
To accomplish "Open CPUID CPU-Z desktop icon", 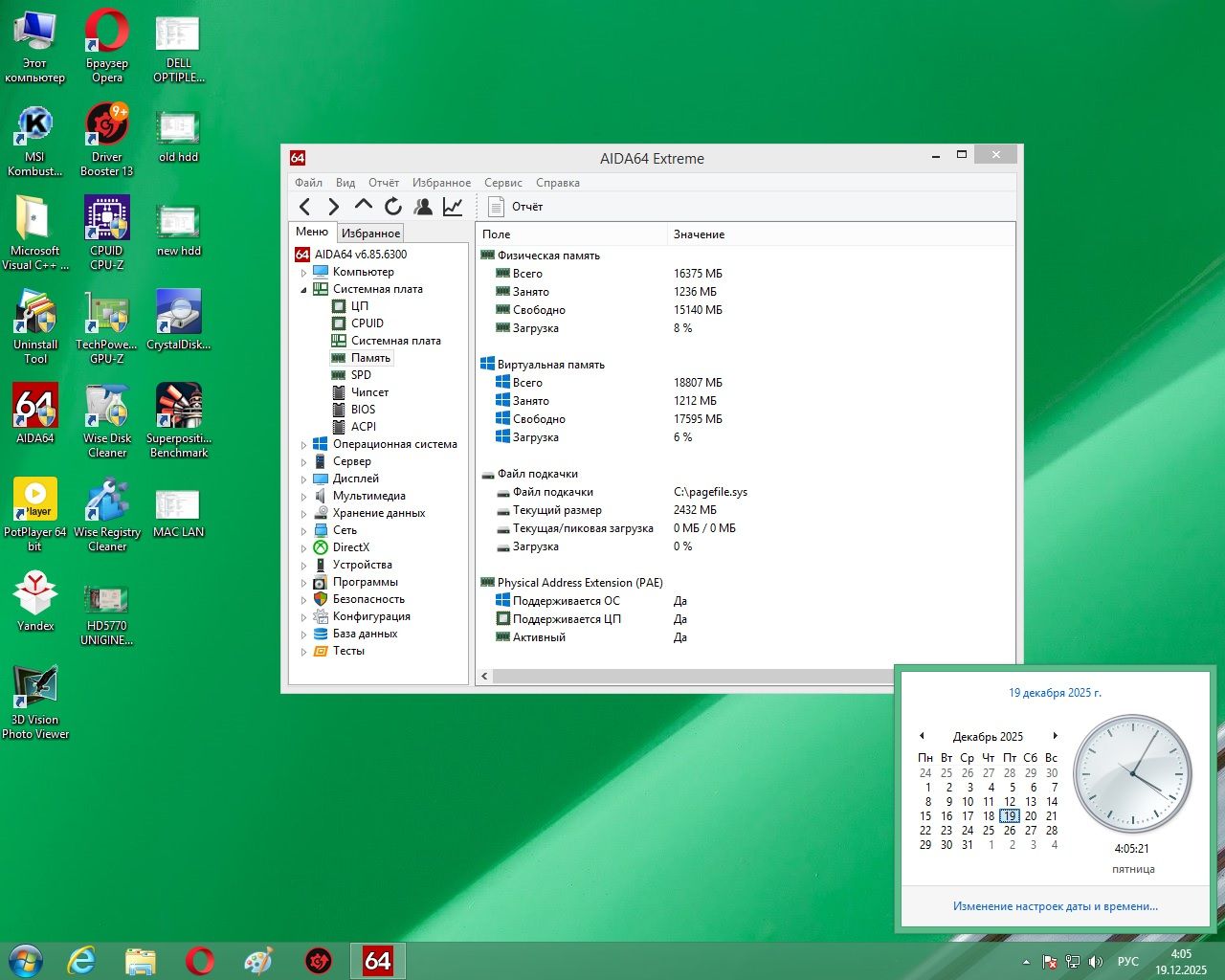I will click(107, 233).
